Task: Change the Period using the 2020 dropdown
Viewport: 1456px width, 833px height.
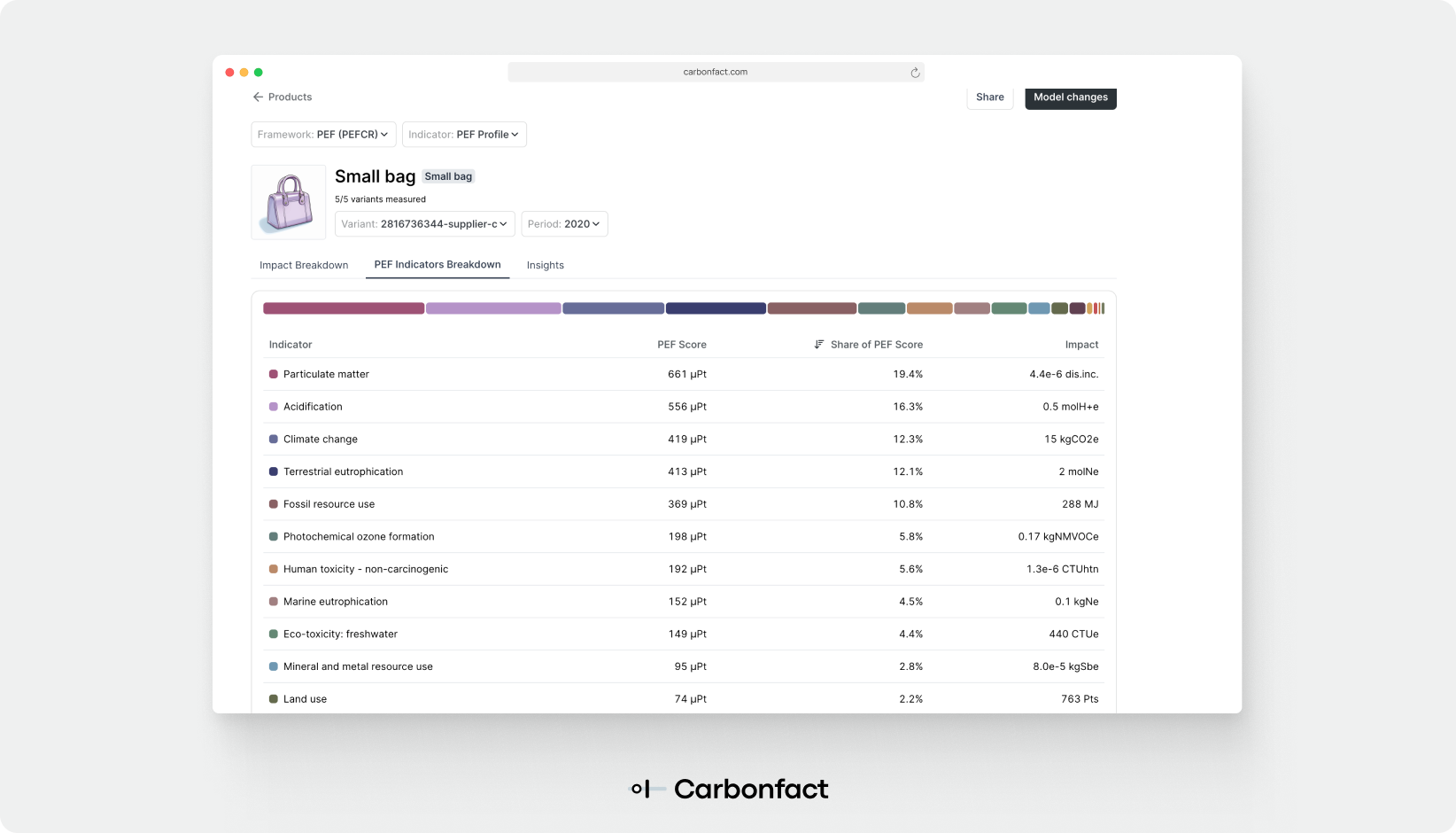Action: tap(564, 223)
